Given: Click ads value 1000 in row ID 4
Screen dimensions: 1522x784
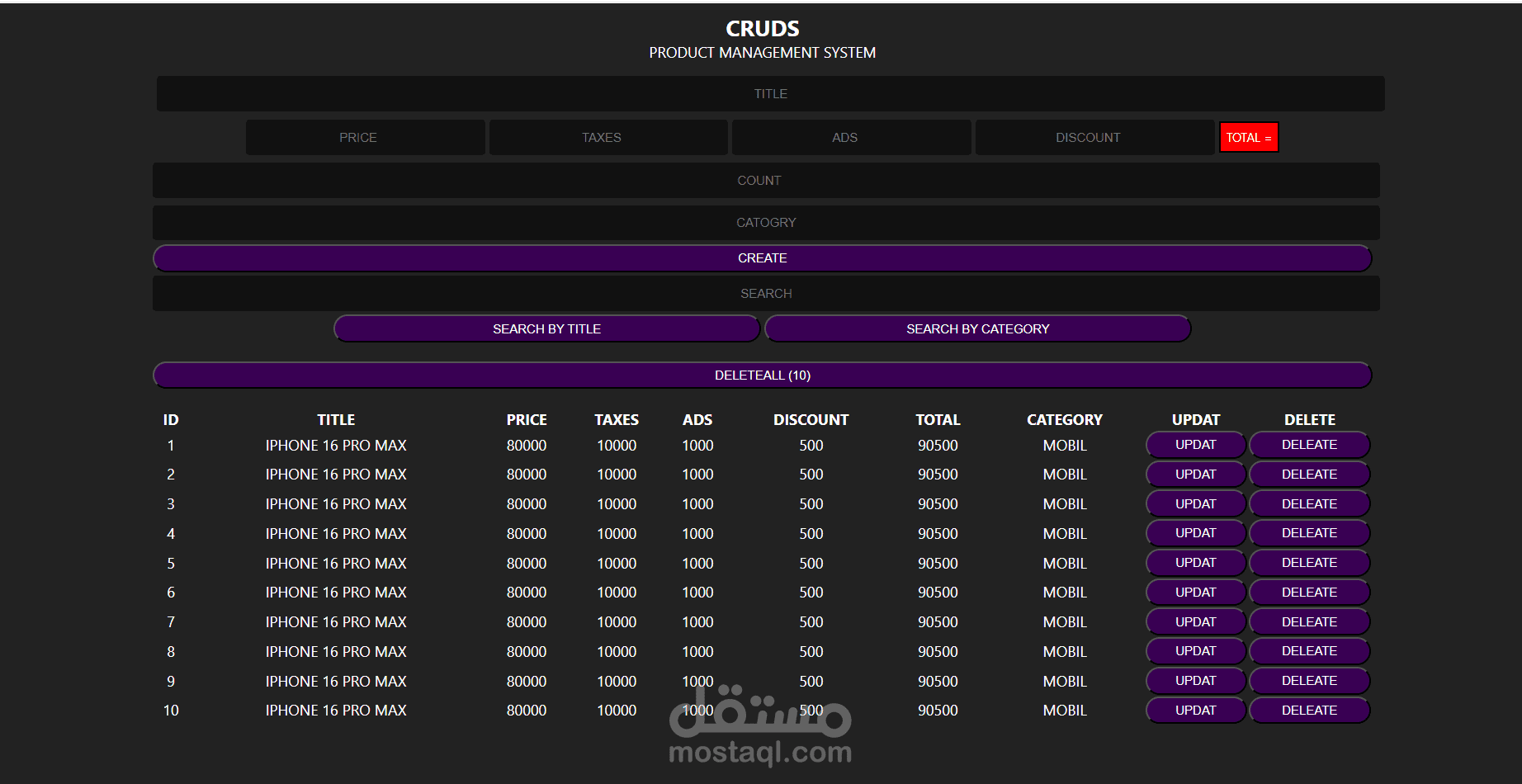Looking at the screenshot, I should click(x=697, y=534).
